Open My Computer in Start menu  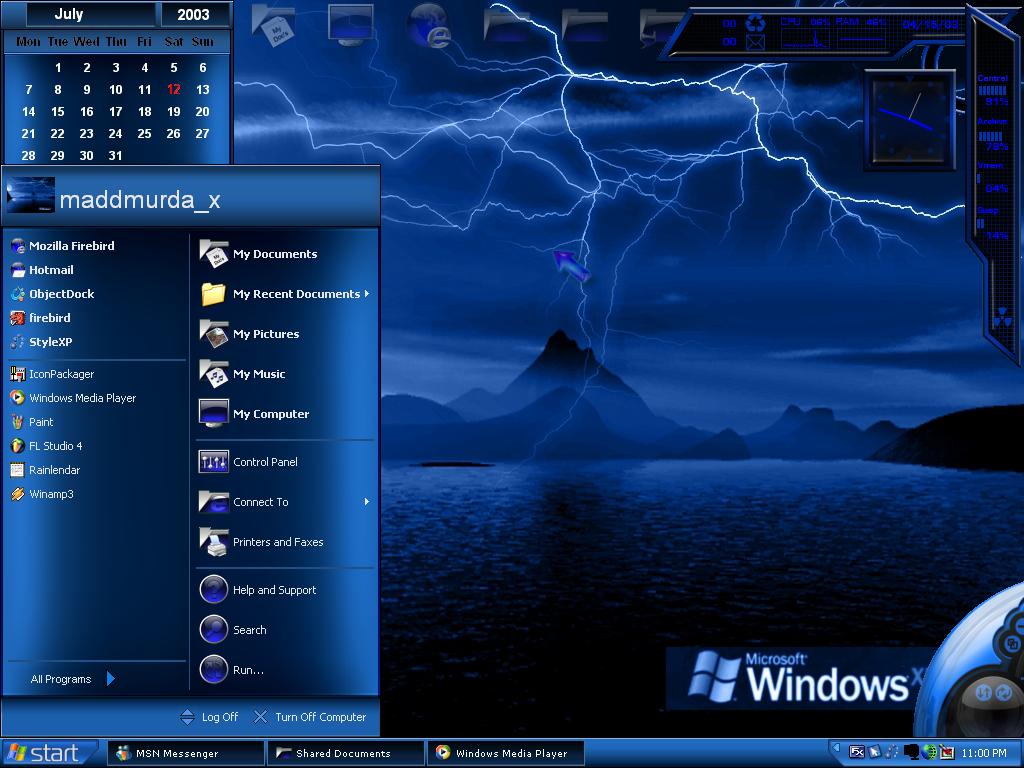[x=254, y=414]
